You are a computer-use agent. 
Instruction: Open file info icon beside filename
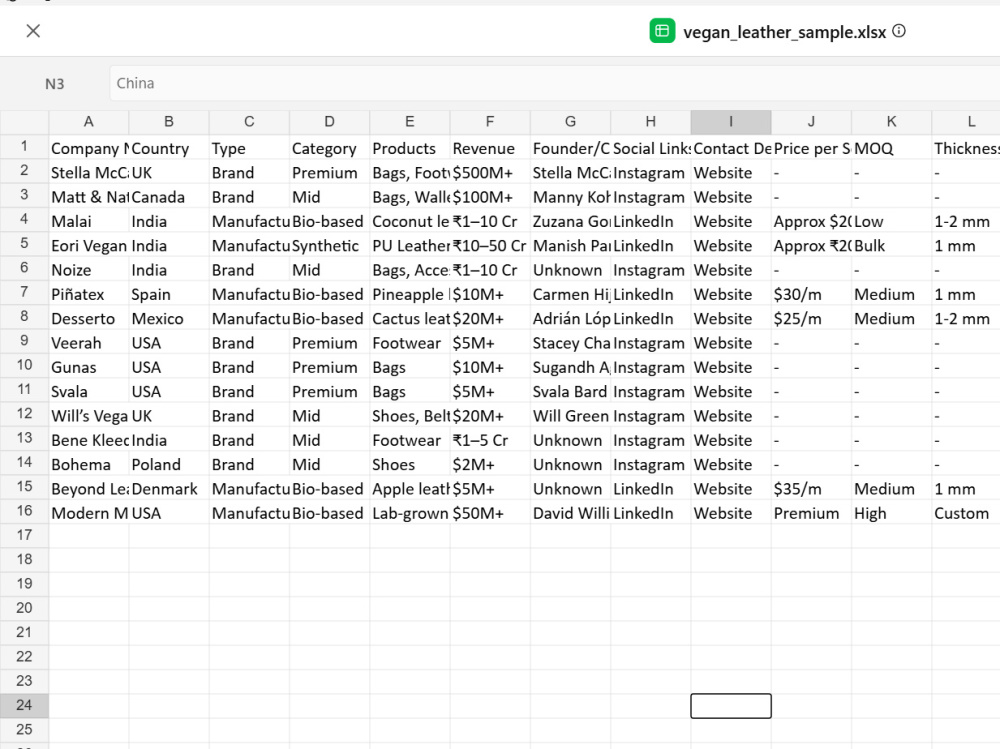point(899,31)
